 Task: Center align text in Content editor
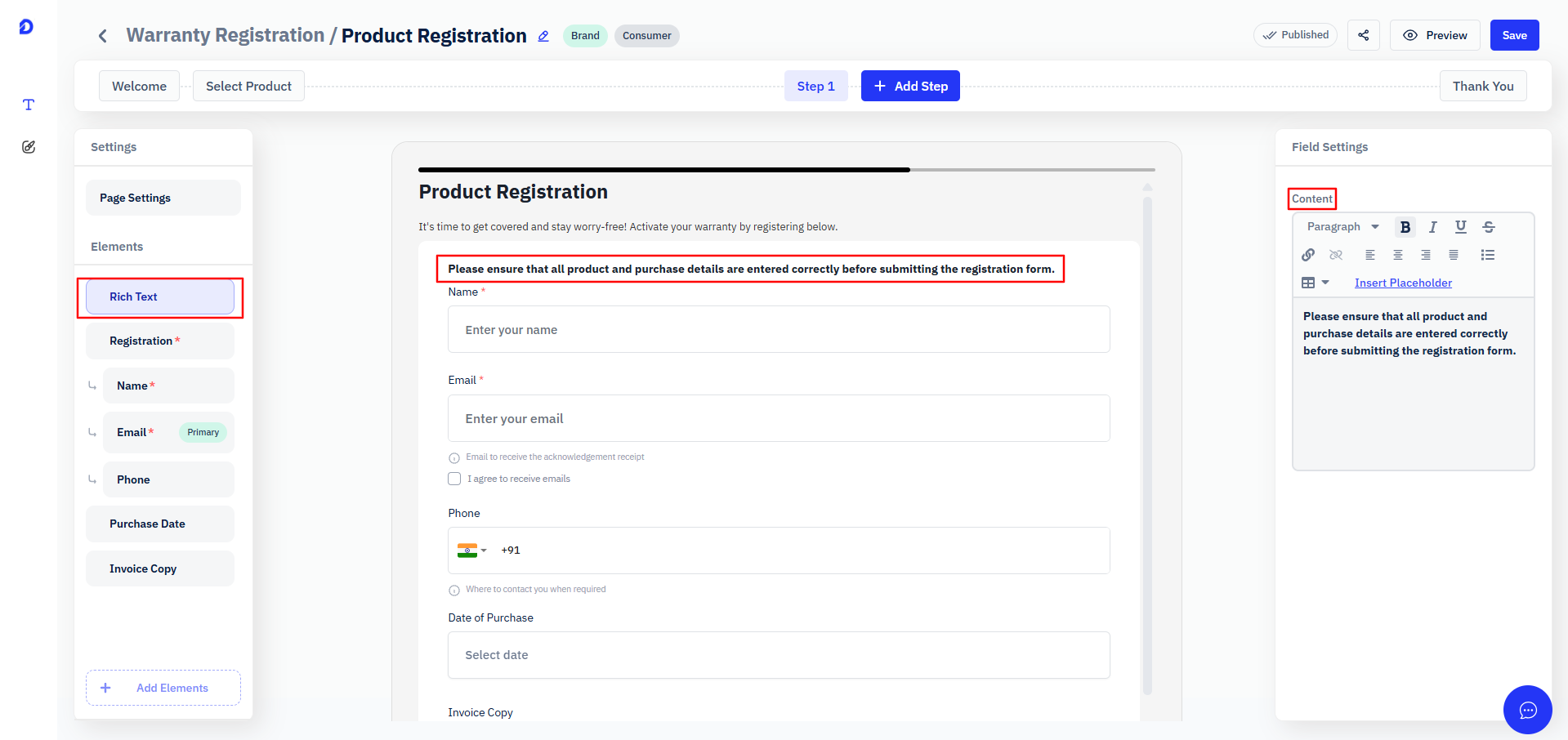(1398, 255)
